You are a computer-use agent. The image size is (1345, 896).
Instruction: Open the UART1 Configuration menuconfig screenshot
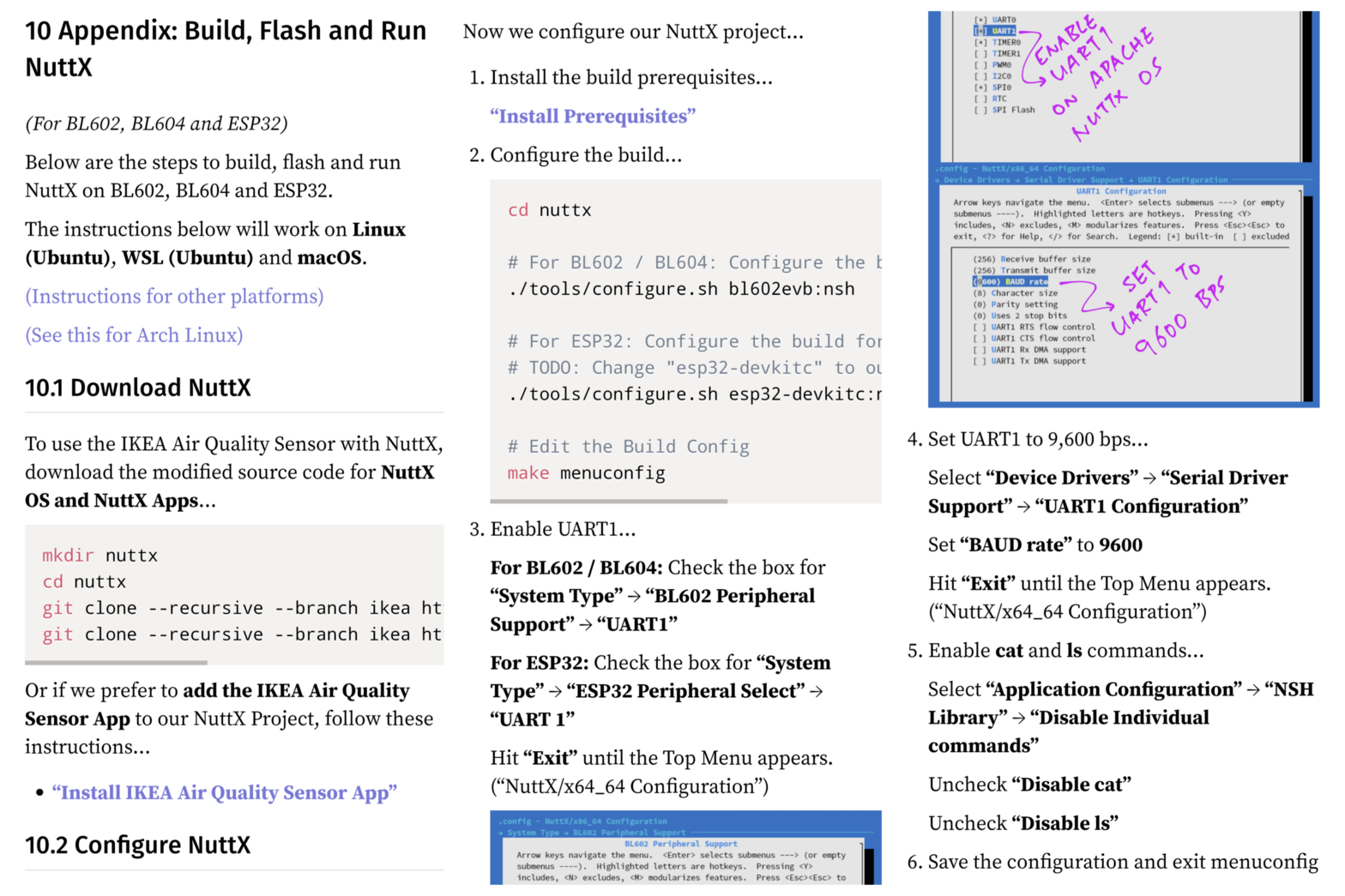tap(1122, 283)
